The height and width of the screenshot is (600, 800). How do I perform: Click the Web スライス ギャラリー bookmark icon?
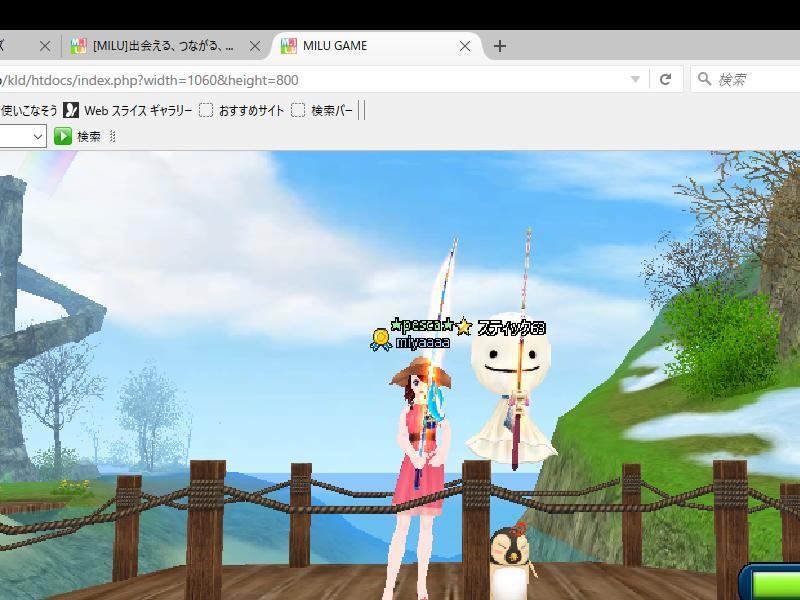[x=71, y=110]
